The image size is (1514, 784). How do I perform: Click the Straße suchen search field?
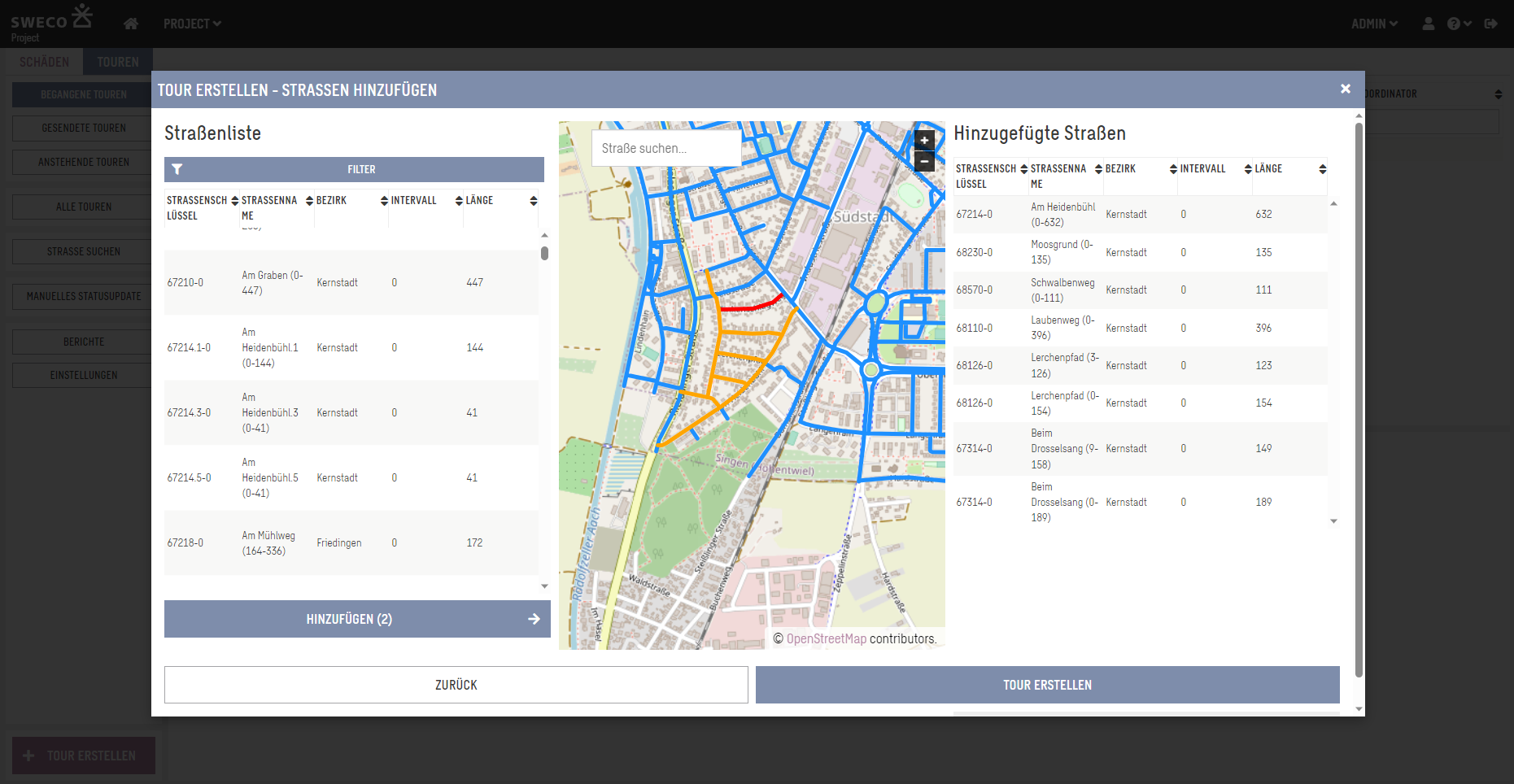665,148
